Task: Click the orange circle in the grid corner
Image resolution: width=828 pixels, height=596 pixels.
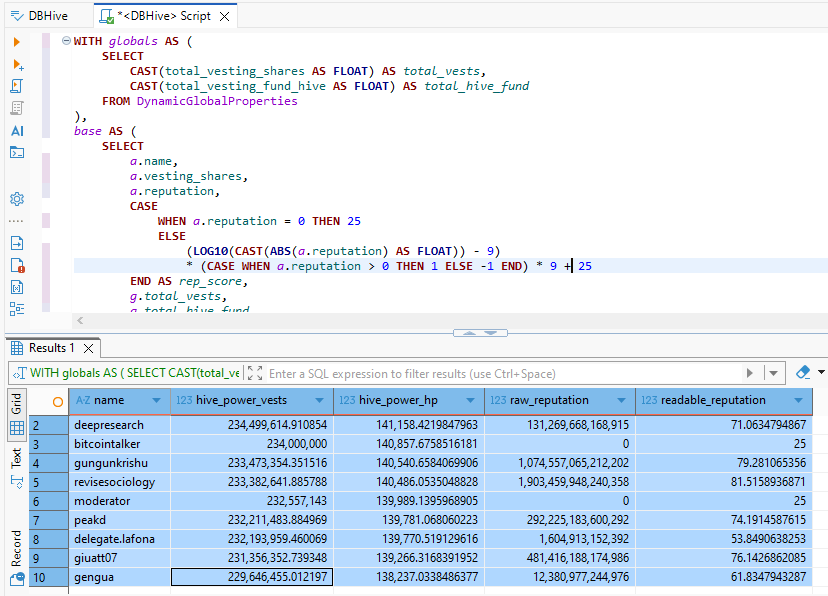Action: pos(58,402)
